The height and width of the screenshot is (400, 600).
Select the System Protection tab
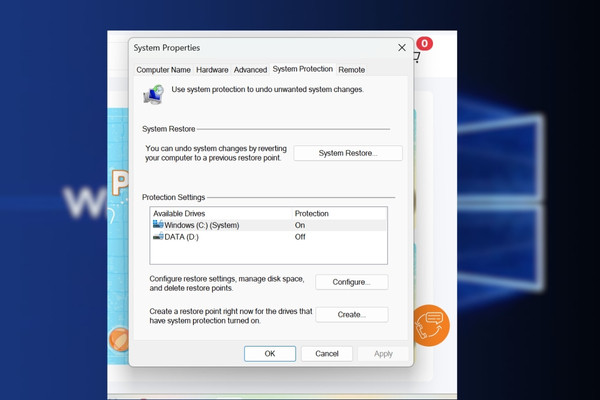tap(303, 69)
